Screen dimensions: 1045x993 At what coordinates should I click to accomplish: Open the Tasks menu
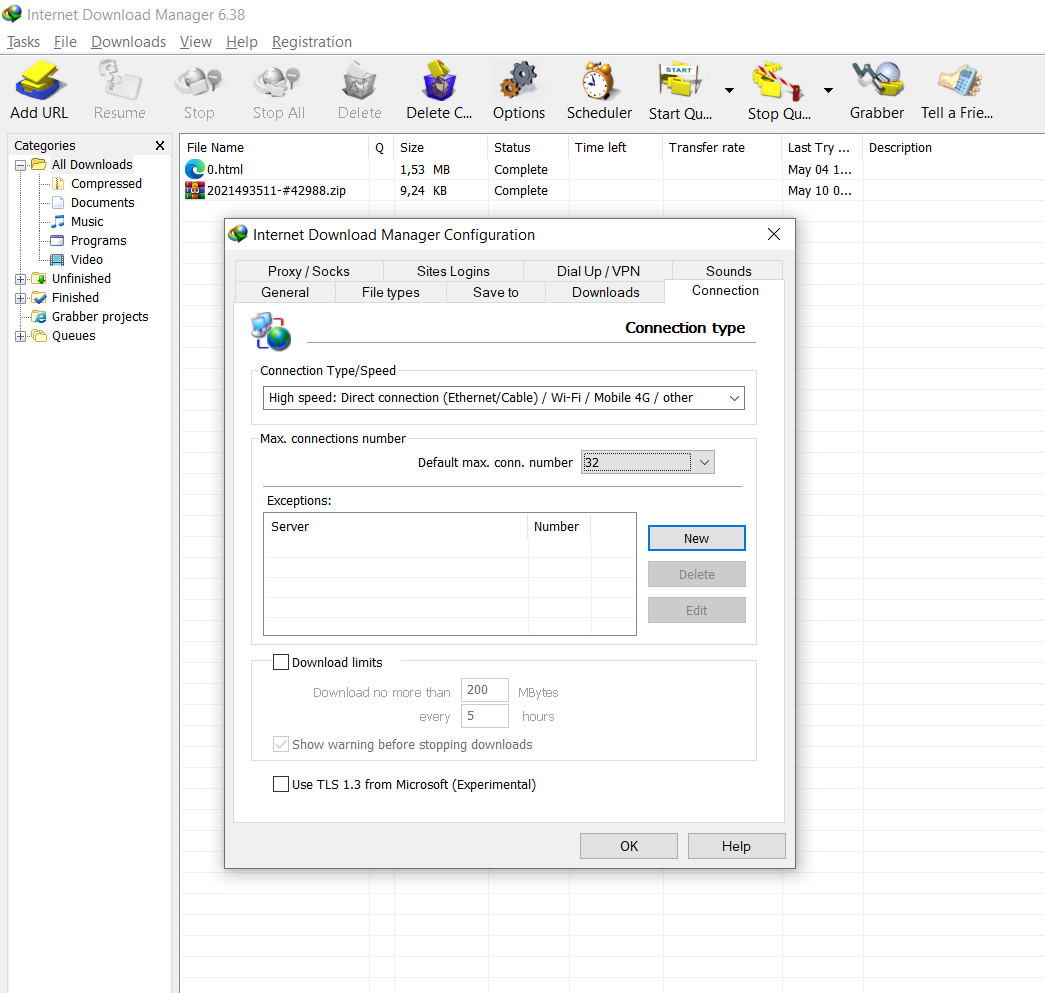click(23, 42)
